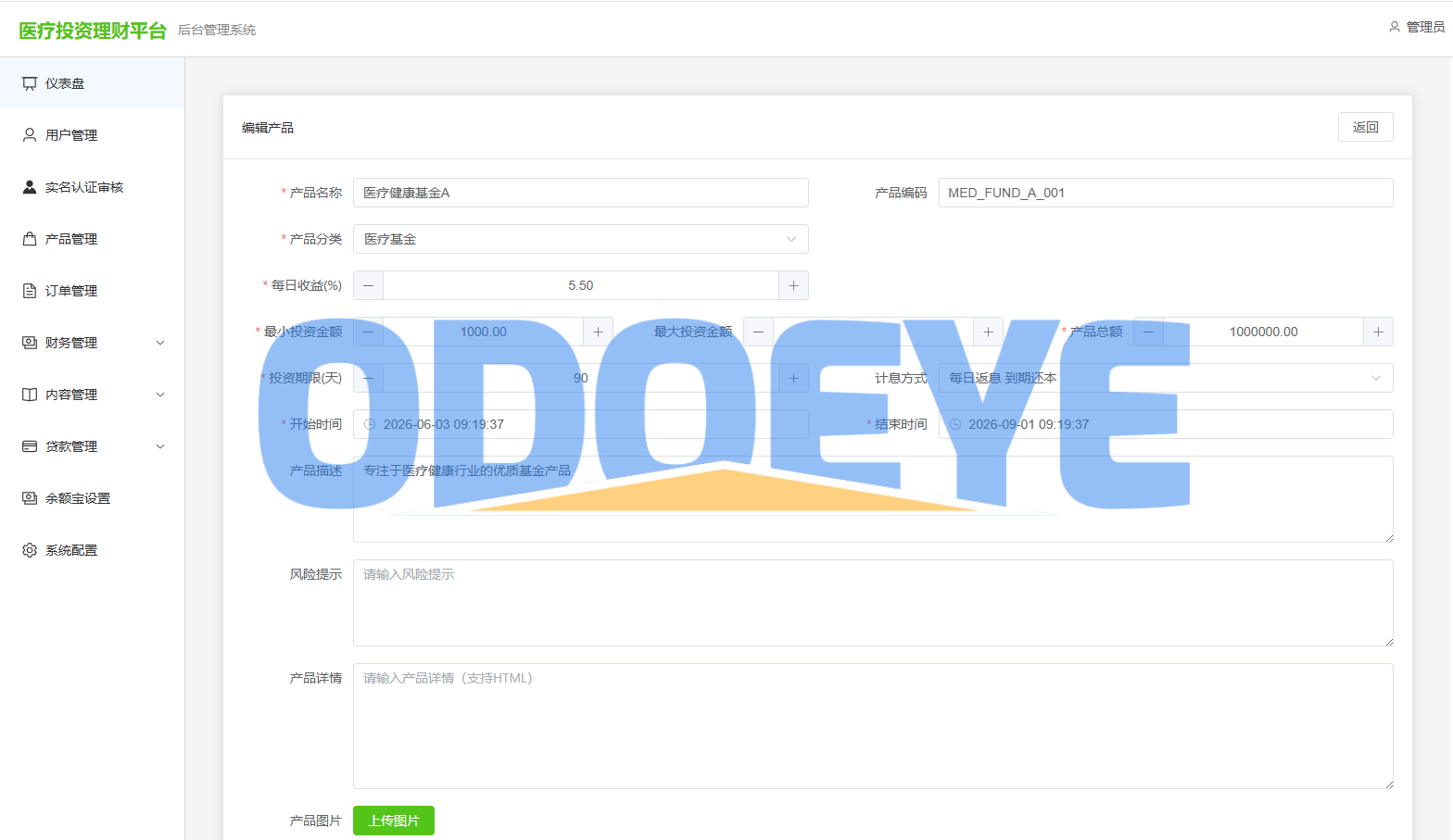Open 订单管理 in the sidebar
1453x840 pixels.
point(92,291)
